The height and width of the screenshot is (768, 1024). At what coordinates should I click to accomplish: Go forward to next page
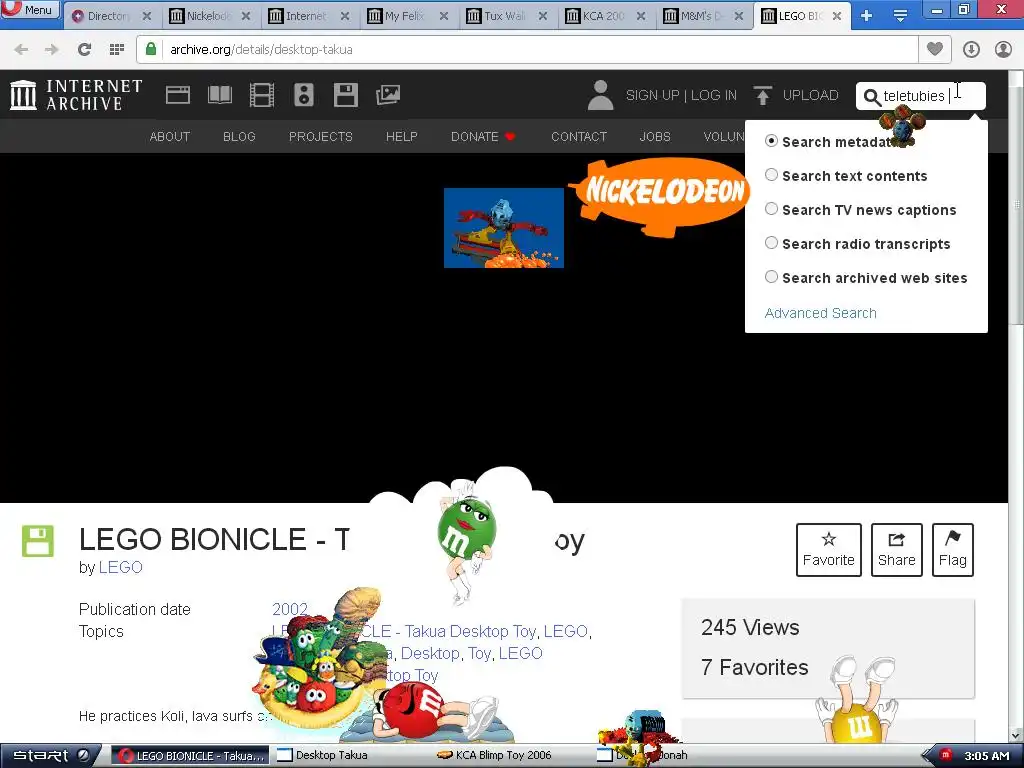tap(52, 49)
